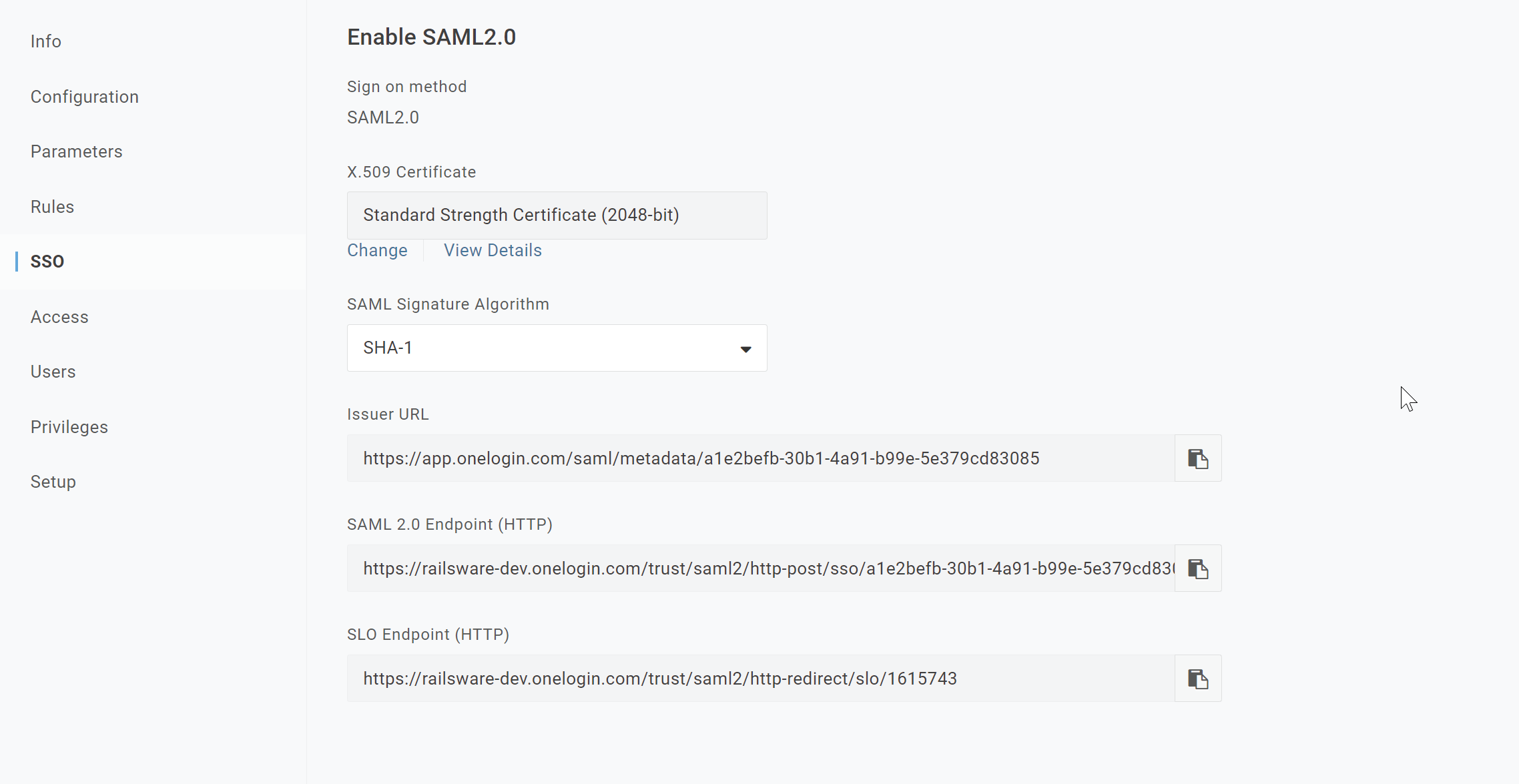Viewport: 1519px width, 784px height.
Task: Click the SAML 2.0 Endpoint field
Action: pos(761,568)
